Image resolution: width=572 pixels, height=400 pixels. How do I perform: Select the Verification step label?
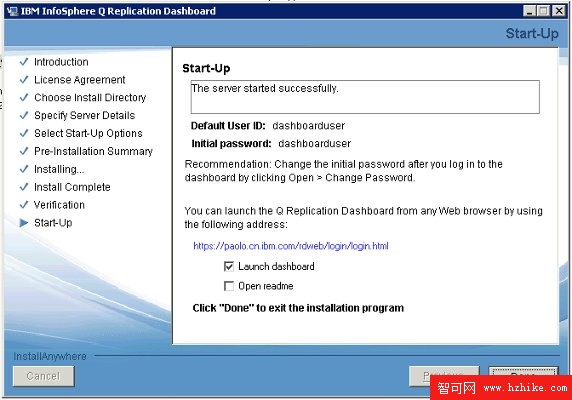click(59, 205)
